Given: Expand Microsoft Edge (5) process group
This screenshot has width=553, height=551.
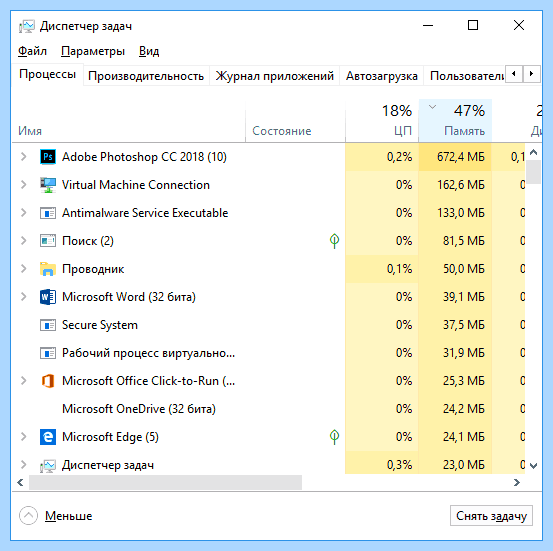Looking at the screenshot, I should (24, 437).
